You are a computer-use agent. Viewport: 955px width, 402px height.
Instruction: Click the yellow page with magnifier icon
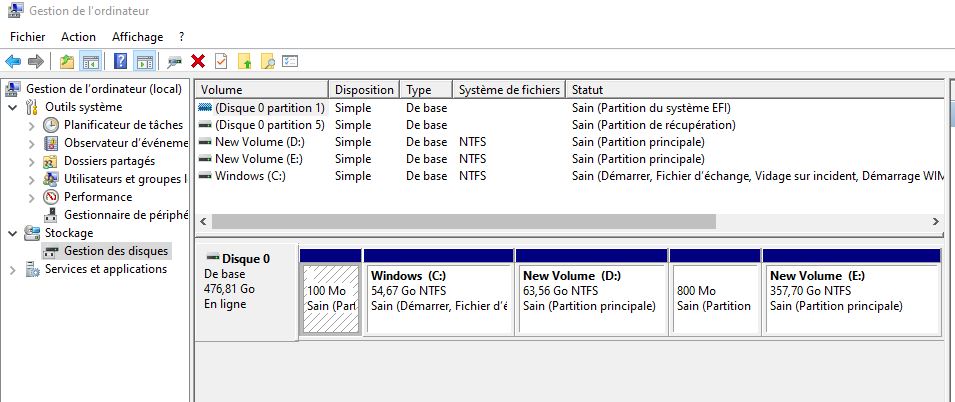[x=267, y=62]
